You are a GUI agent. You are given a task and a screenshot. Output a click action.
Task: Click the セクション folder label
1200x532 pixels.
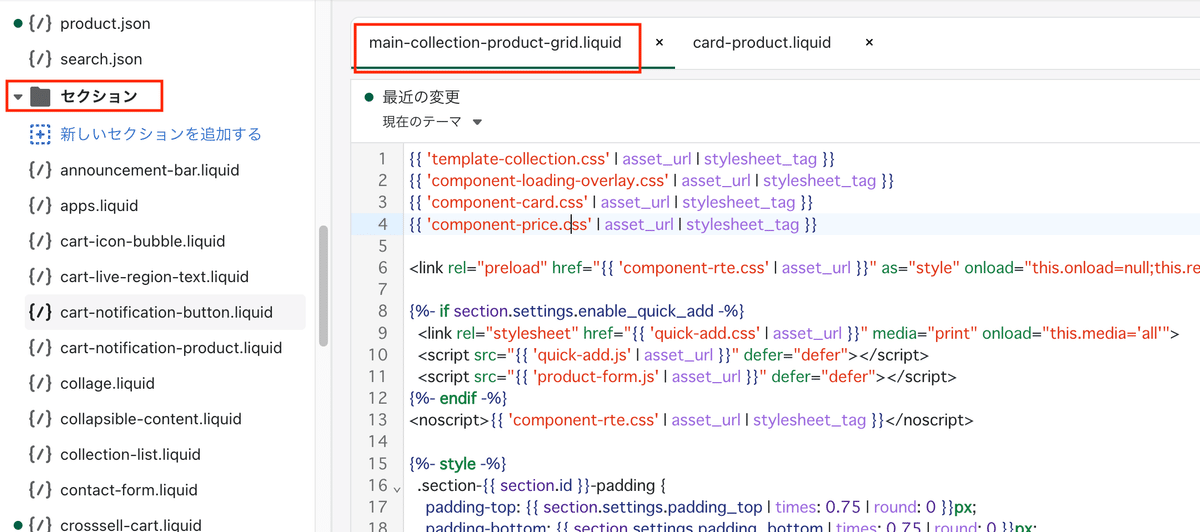pos(98,97)
